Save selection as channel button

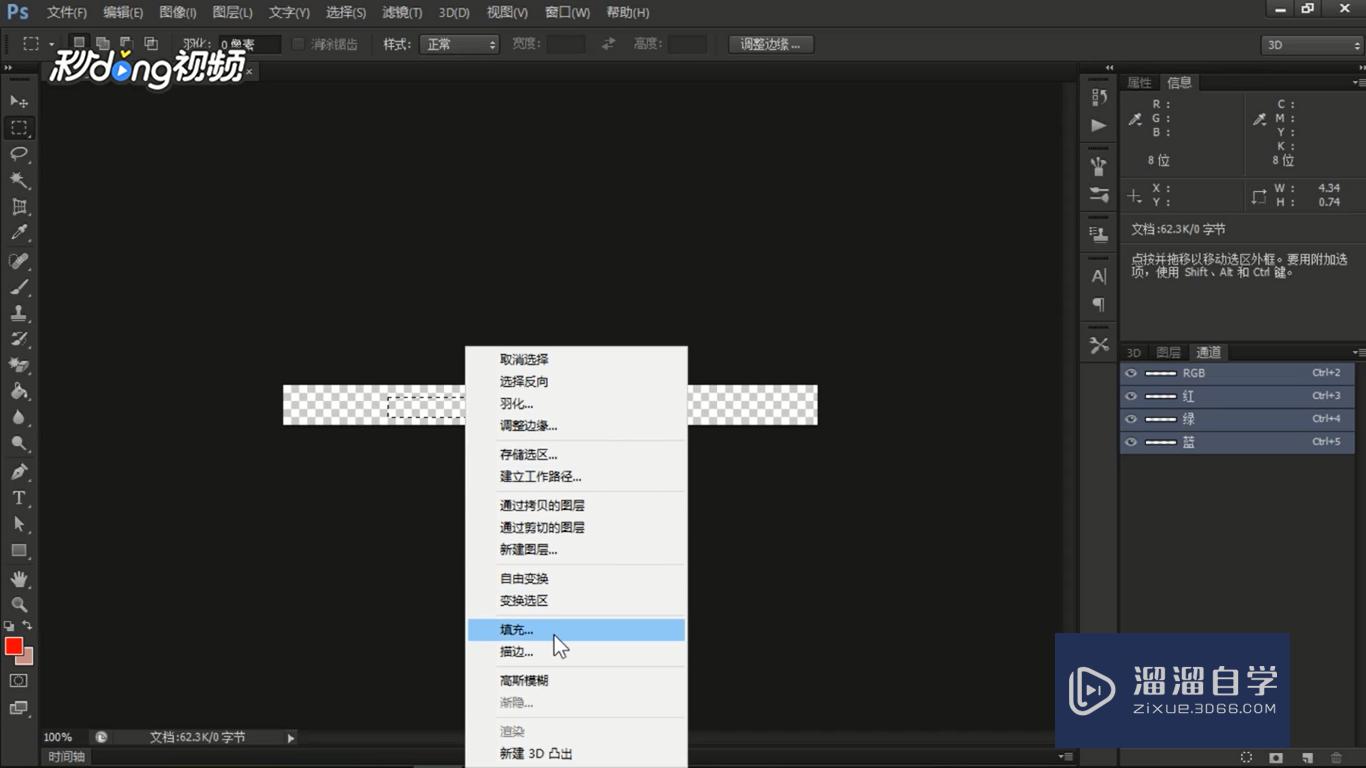pos(1276,758)
